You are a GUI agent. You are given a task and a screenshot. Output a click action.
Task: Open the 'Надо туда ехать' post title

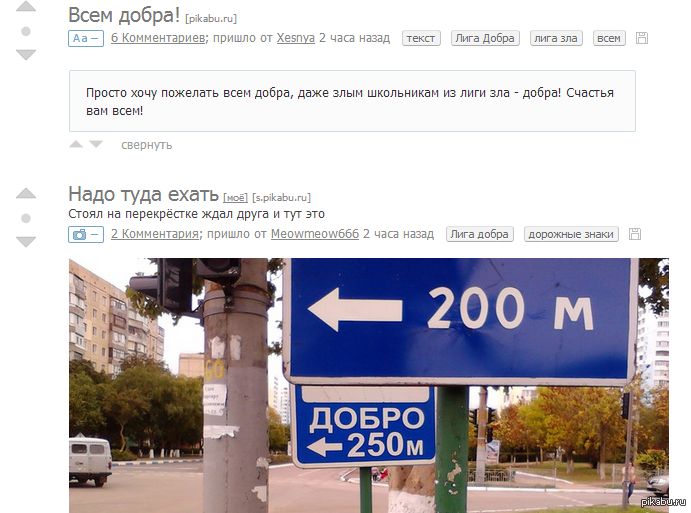click(144, 194)
